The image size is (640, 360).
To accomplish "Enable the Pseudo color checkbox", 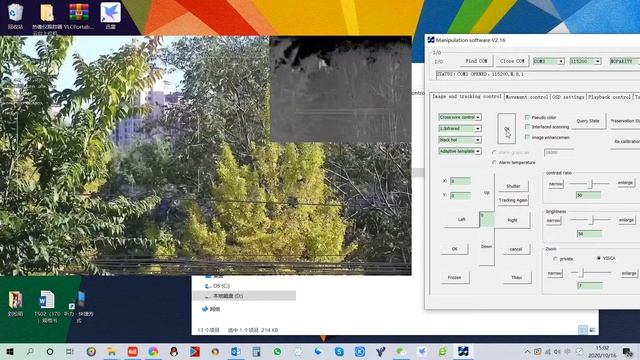I will click(527, 117).
